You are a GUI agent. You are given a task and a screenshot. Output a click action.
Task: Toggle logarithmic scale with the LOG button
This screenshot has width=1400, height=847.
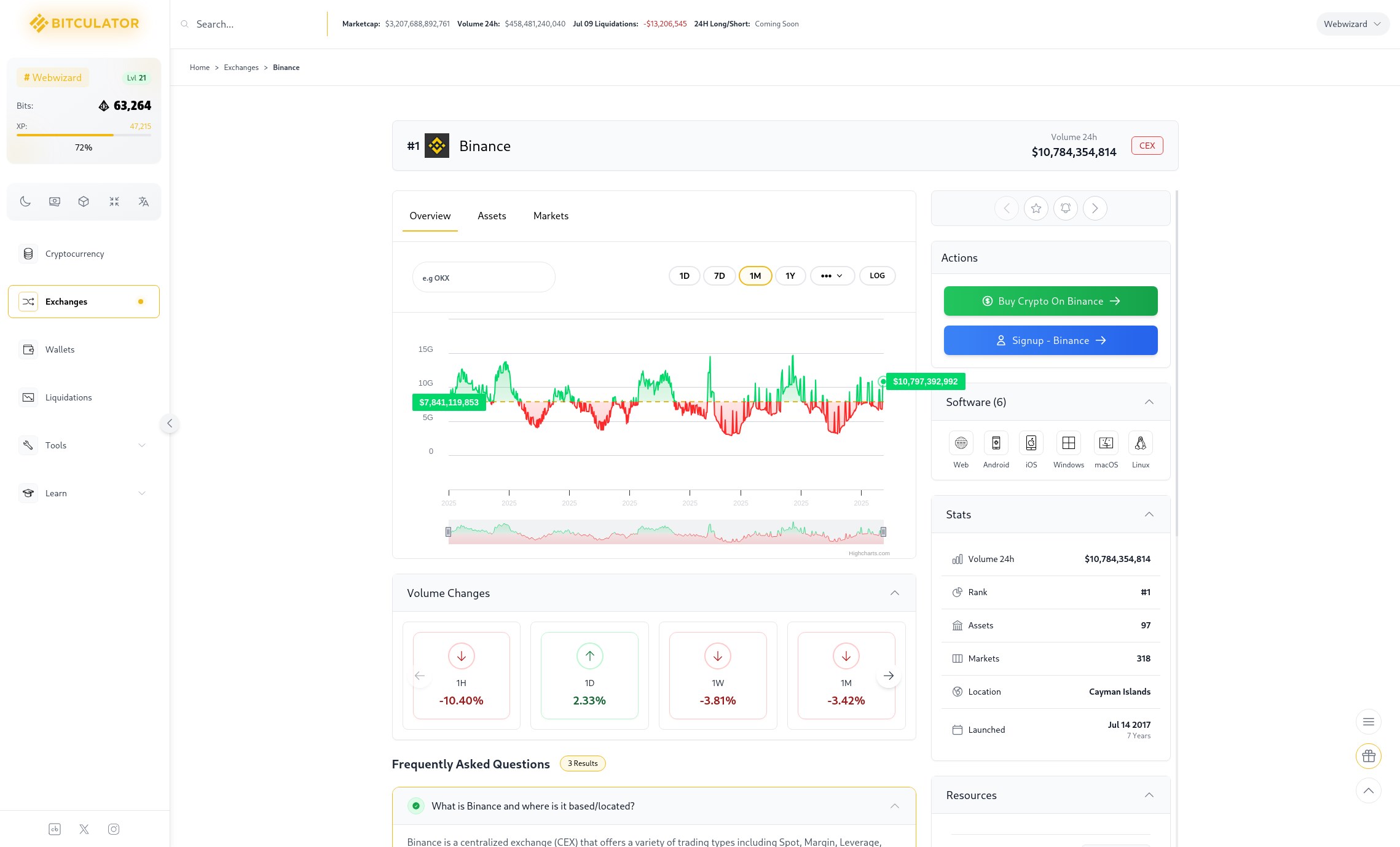coord(877,275)
